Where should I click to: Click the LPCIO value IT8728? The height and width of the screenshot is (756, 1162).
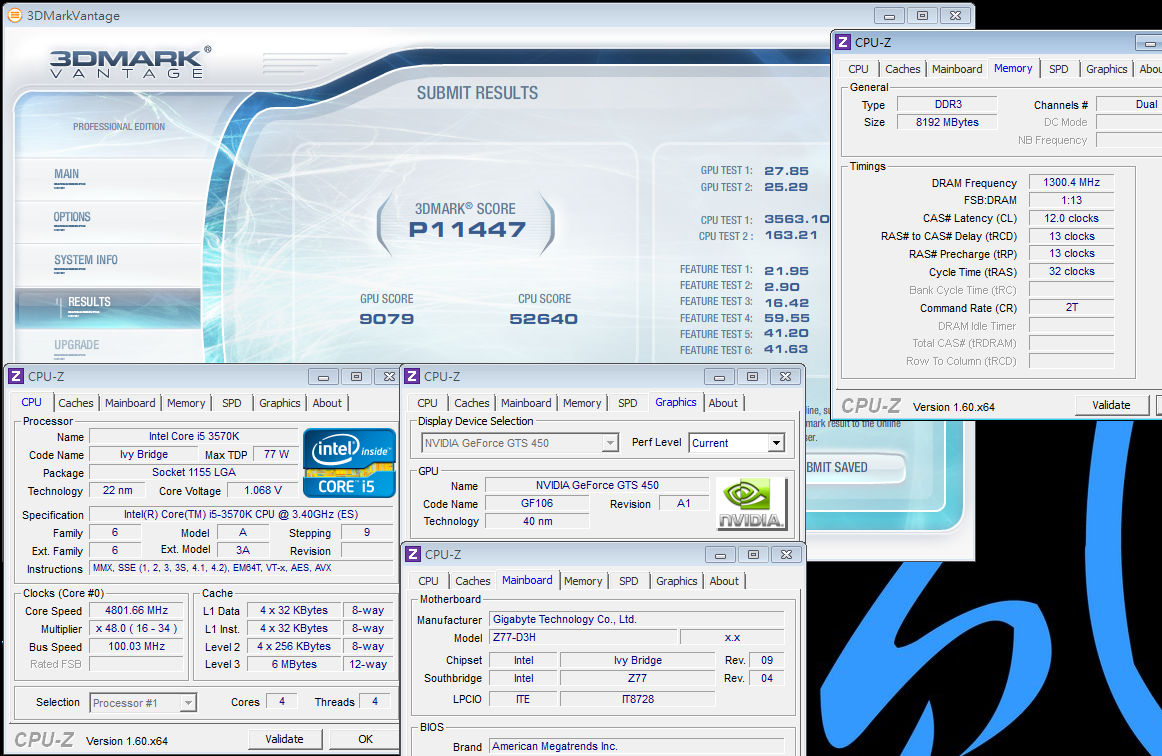[637, 699]
